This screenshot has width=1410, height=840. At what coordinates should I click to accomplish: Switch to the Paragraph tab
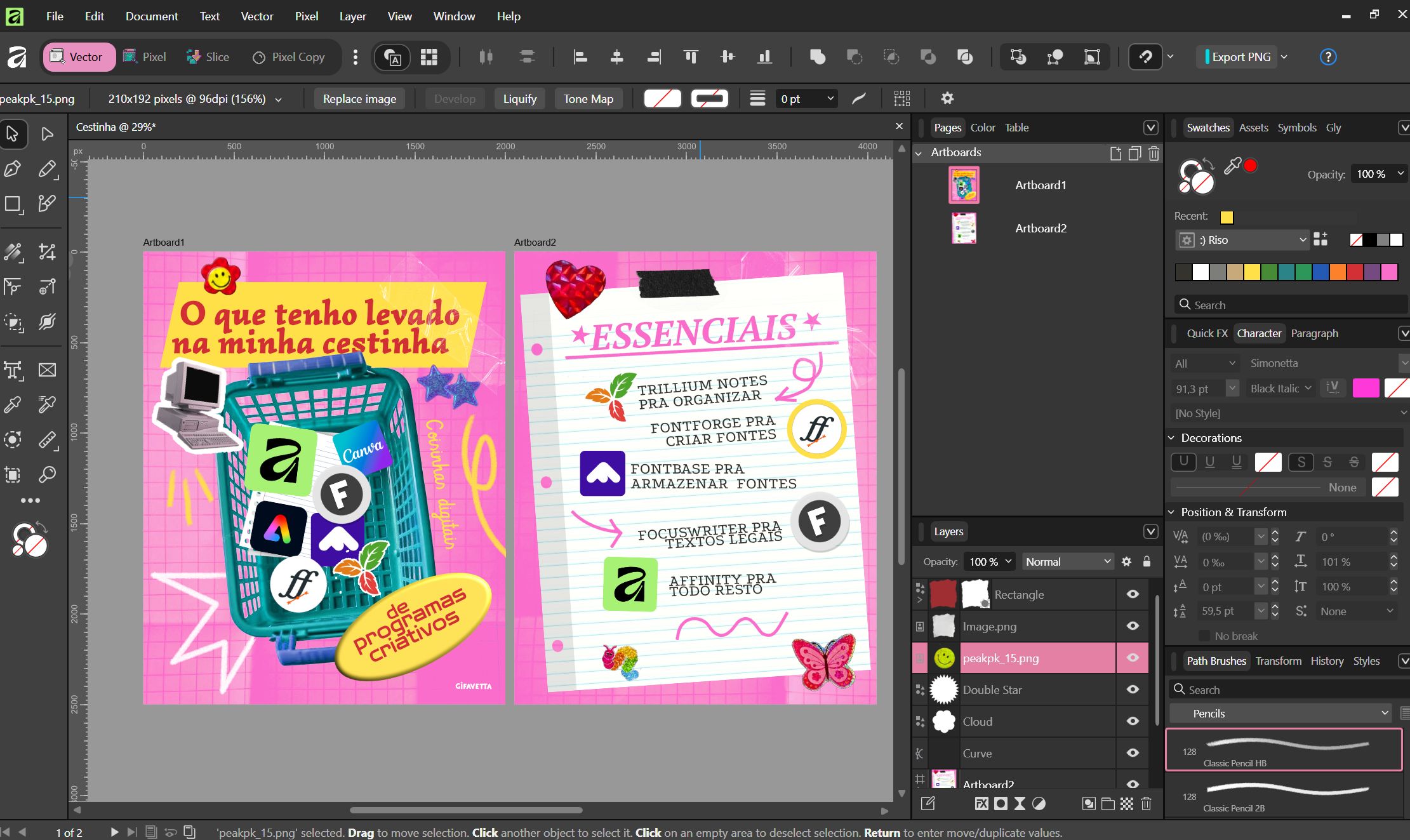1314,333
